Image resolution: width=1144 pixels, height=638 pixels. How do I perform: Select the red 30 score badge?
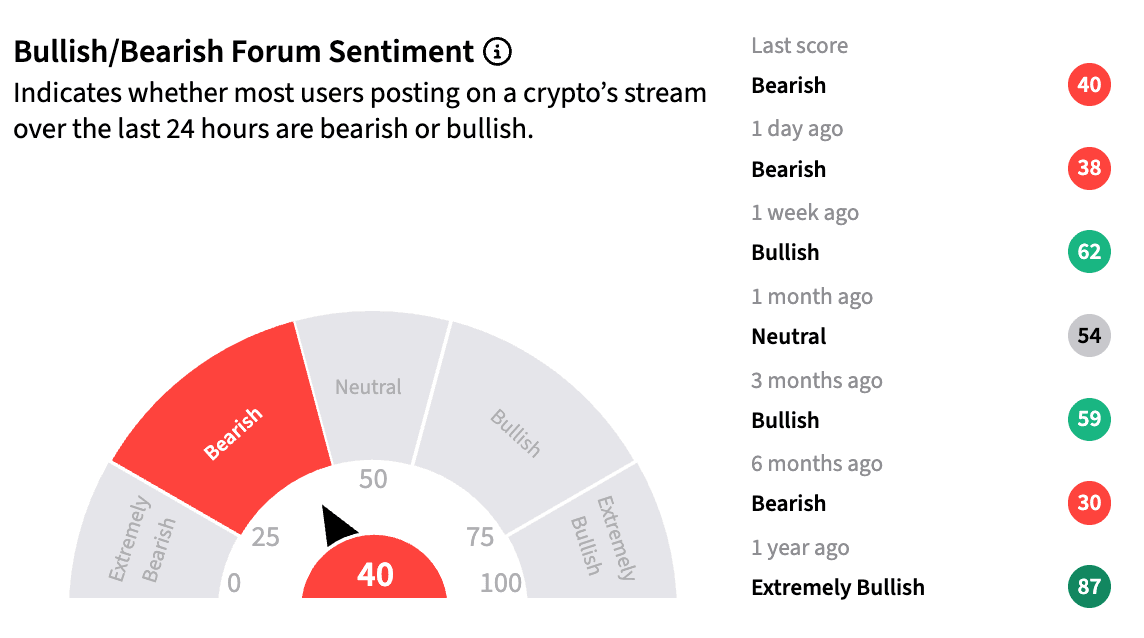coord(1089,503)
